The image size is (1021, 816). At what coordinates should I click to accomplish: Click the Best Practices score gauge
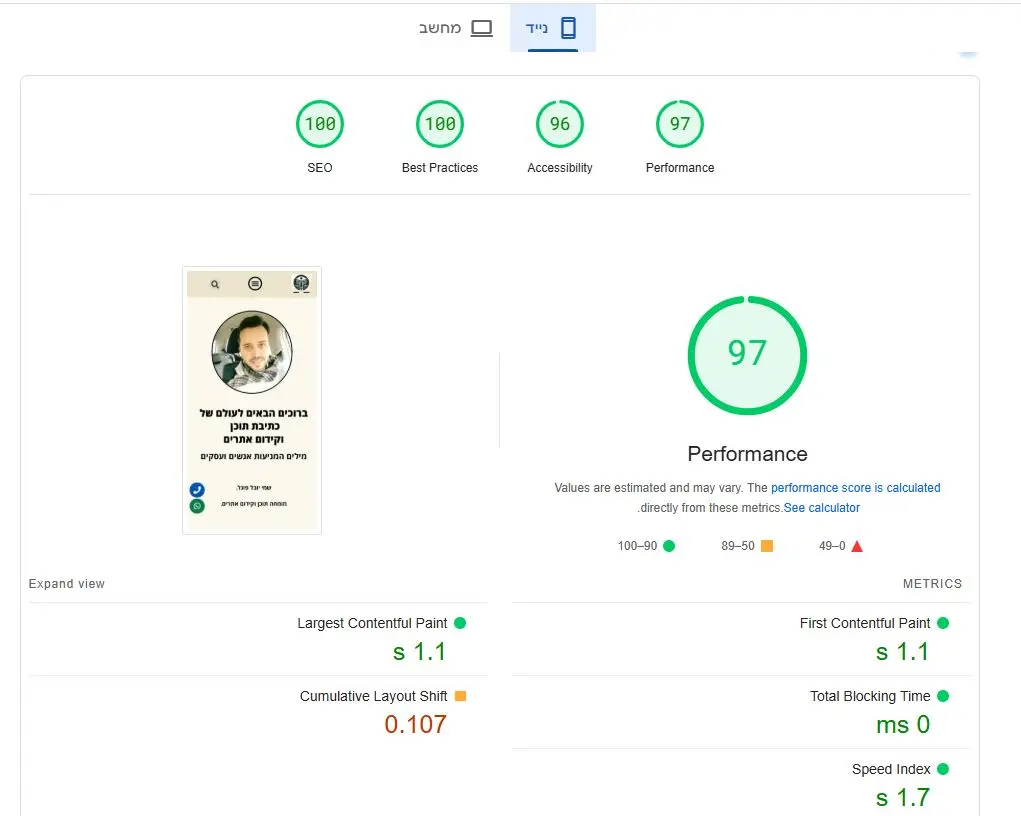[440, 125]
